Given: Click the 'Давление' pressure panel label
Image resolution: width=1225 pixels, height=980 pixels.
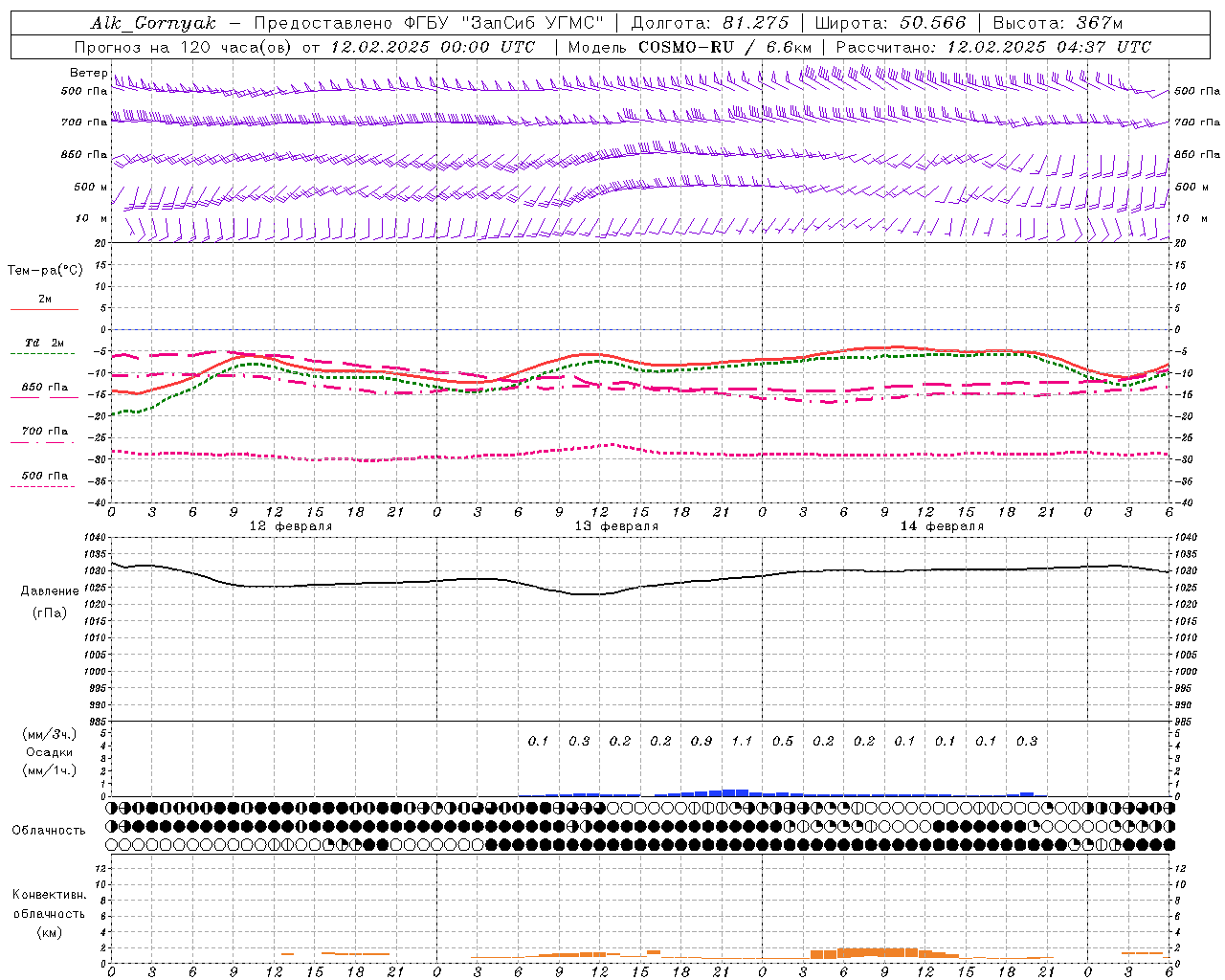Looking at the screenshot, I should 50,591.
